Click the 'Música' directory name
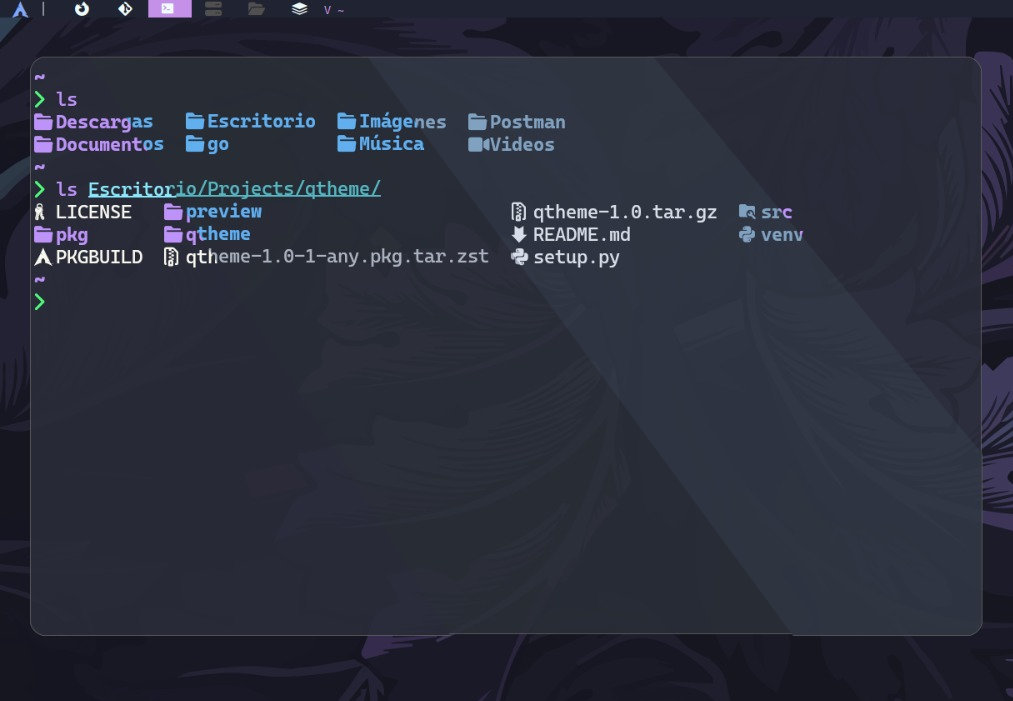This screenshot has height=701, width=1013. point(392,143)
